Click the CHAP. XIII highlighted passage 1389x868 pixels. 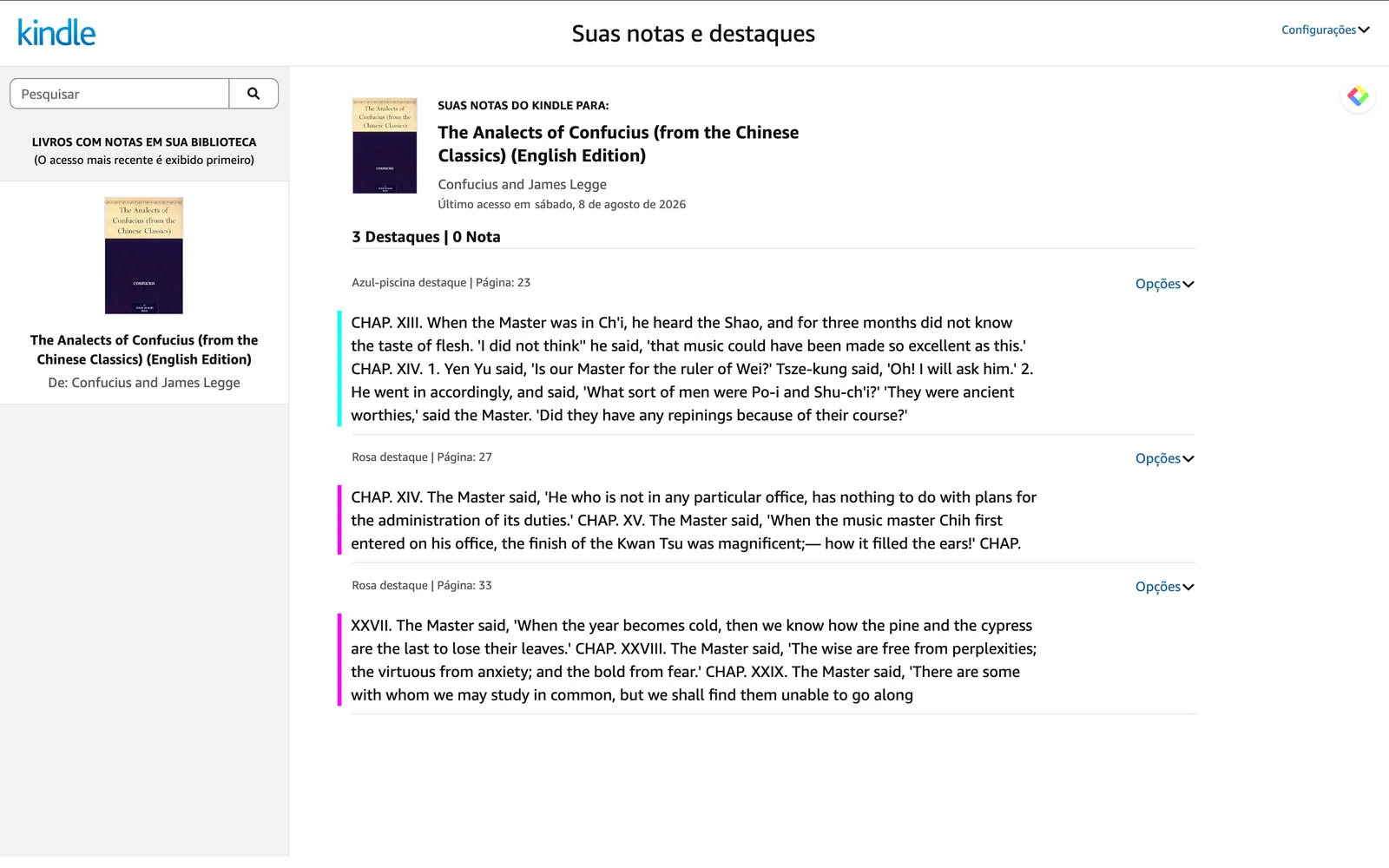[692, 369]
